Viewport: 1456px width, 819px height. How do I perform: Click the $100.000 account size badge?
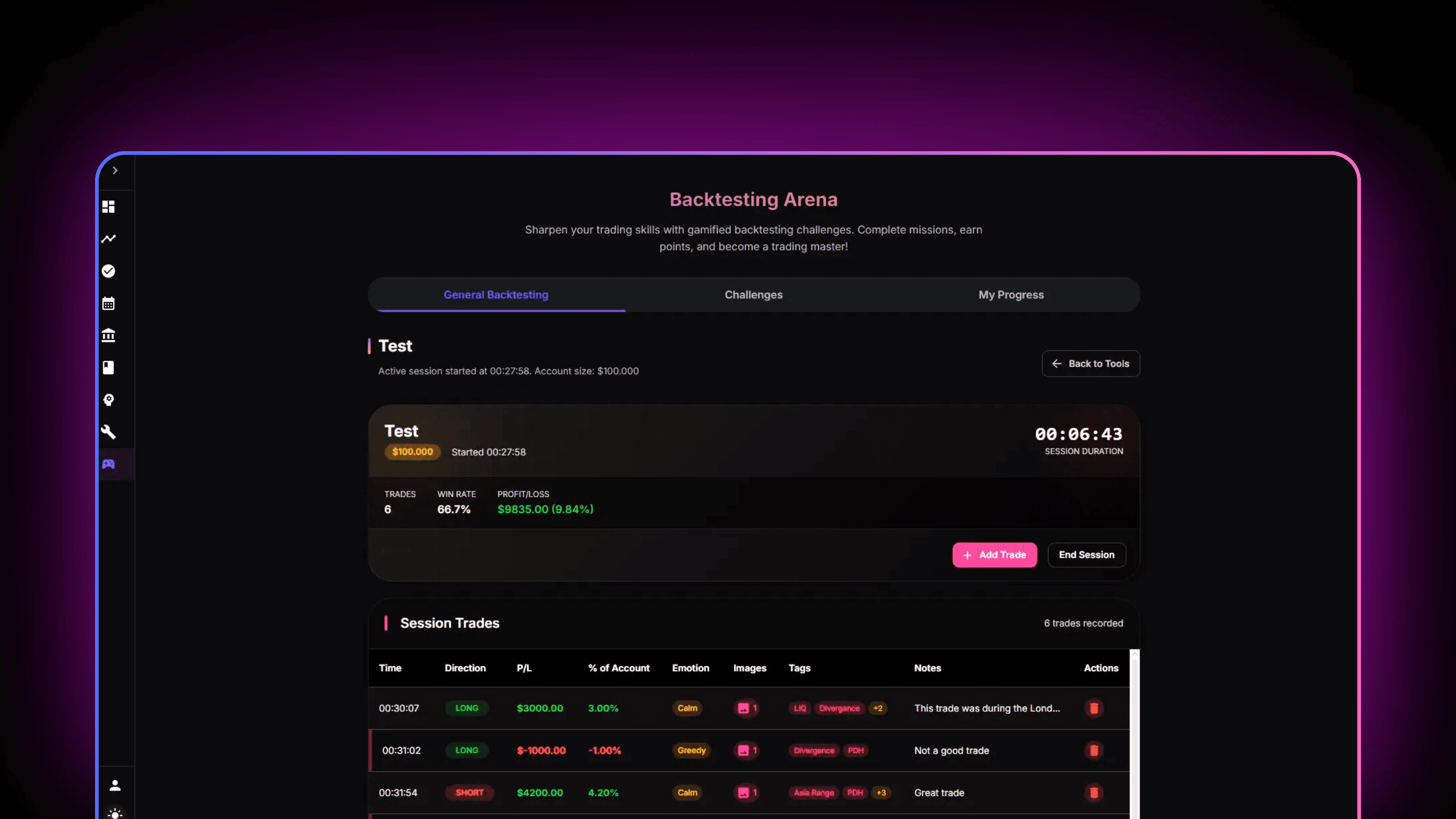click(412, 451)
